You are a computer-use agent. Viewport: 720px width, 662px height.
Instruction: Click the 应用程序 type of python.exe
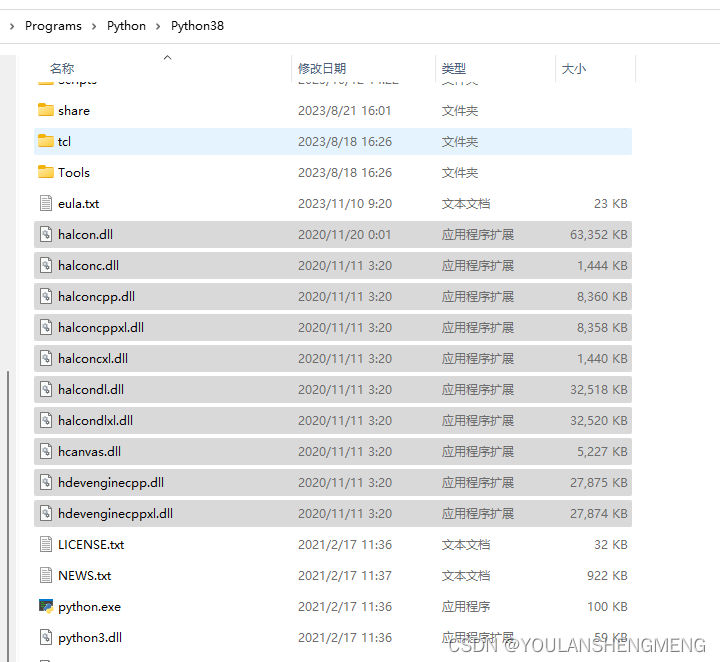click(466, 606)
